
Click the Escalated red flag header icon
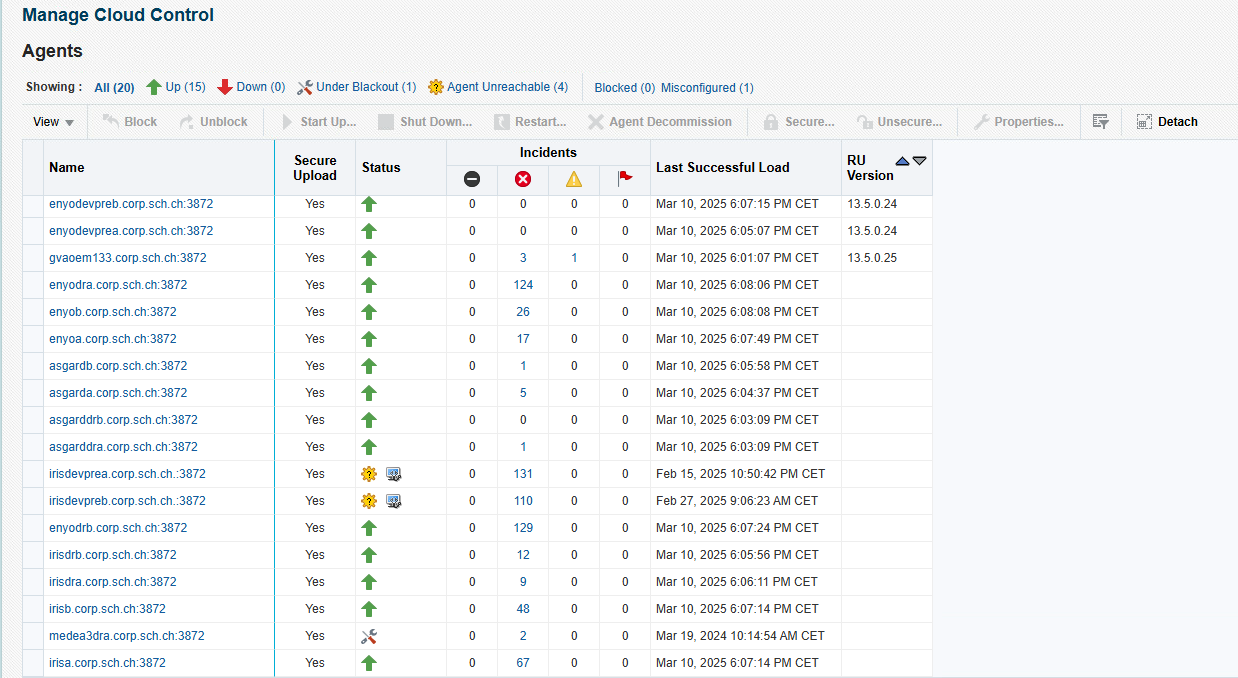click(625, 179)
